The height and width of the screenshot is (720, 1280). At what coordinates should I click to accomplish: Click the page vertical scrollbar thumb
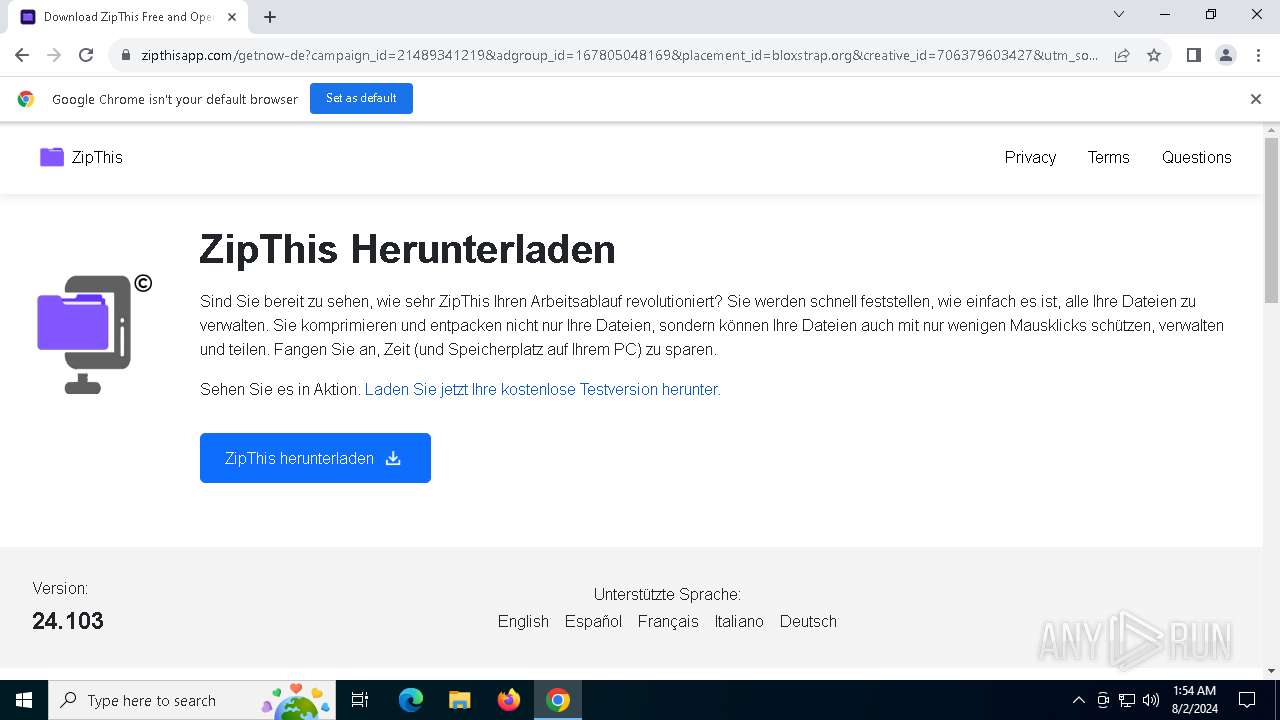coord(1271,220)
